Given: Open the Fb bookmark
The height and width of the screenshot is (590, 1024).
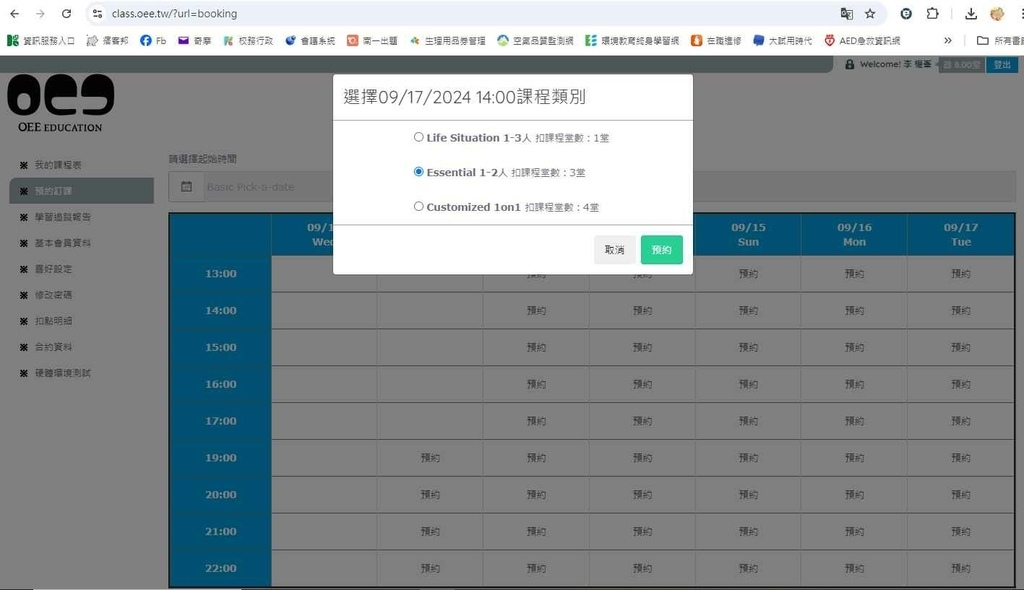Looking at the screenshot, I should pyautogui.click(x=153, y=41).
